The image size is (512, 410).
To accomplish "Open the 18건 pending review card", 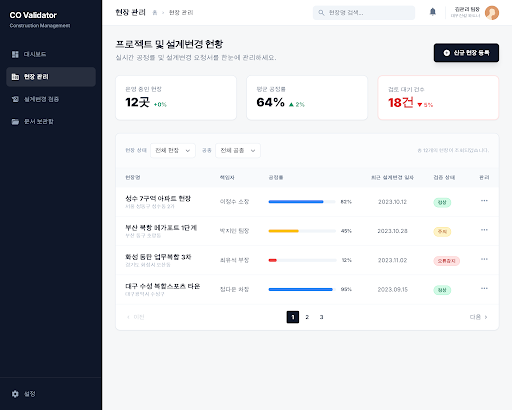I will click(x=438, y=98).
